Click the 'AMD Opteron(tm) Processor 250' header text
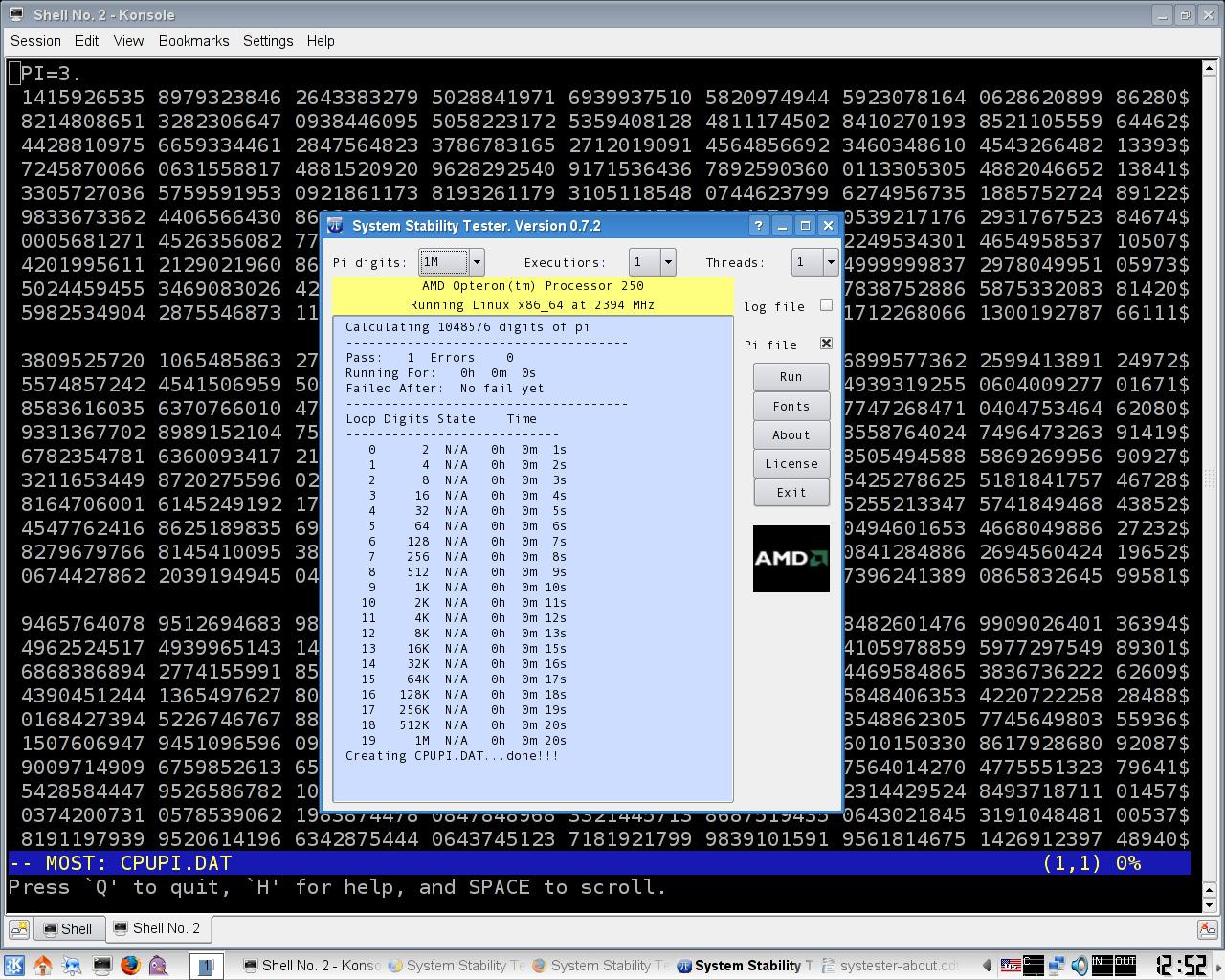Viewport: 1225px width, 980px height. coord(532,286)
